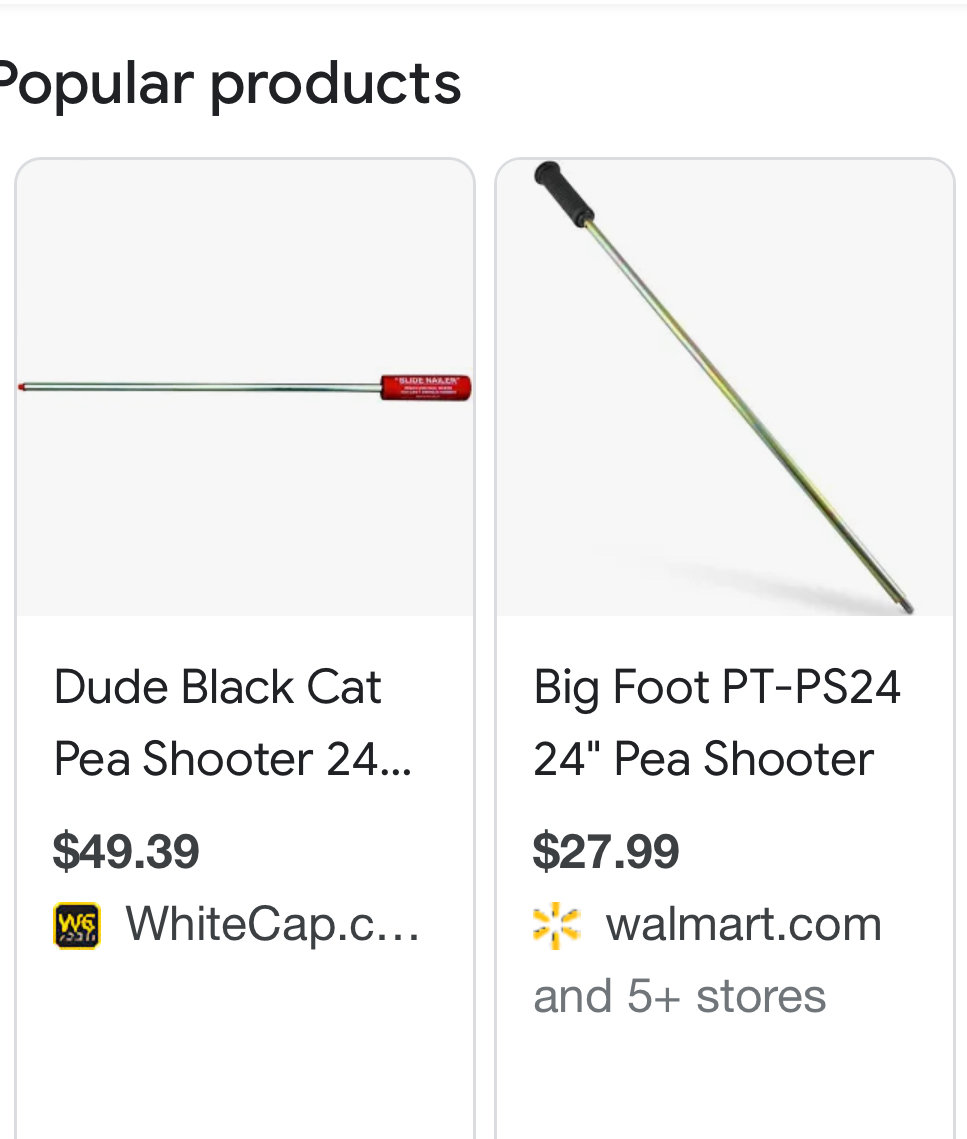Visit the WhiteCap.c… seller link

click(x=272, y=924)
